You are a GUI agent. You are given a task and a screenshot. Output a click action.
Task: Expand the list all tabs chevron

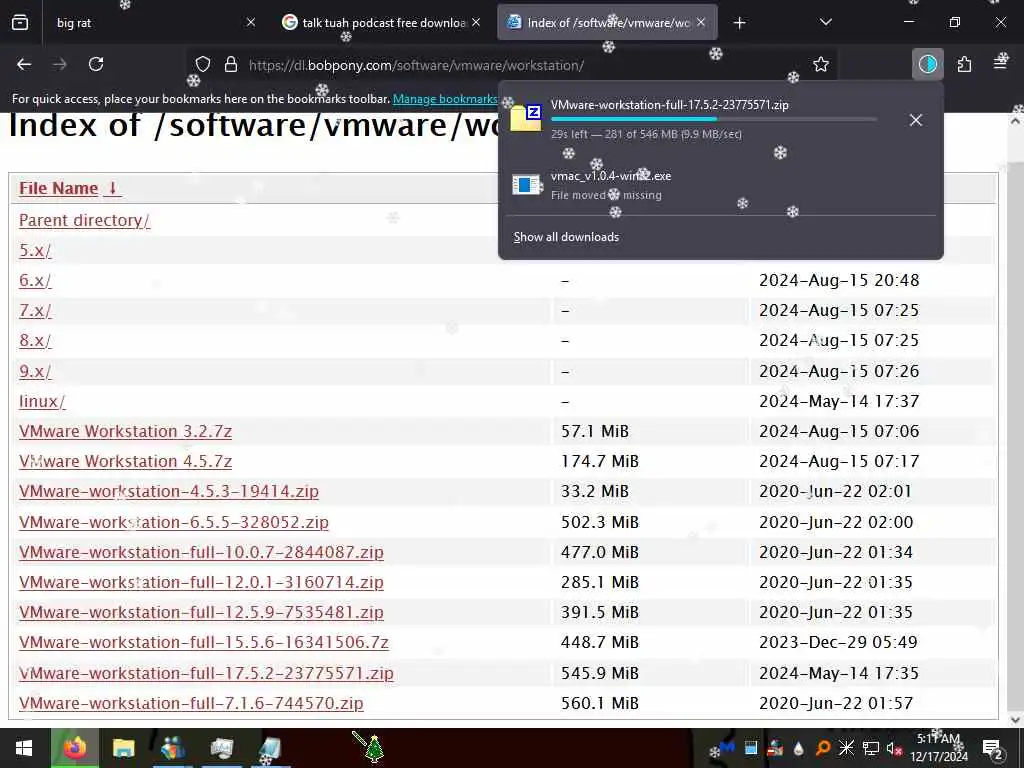pos(825,22)
